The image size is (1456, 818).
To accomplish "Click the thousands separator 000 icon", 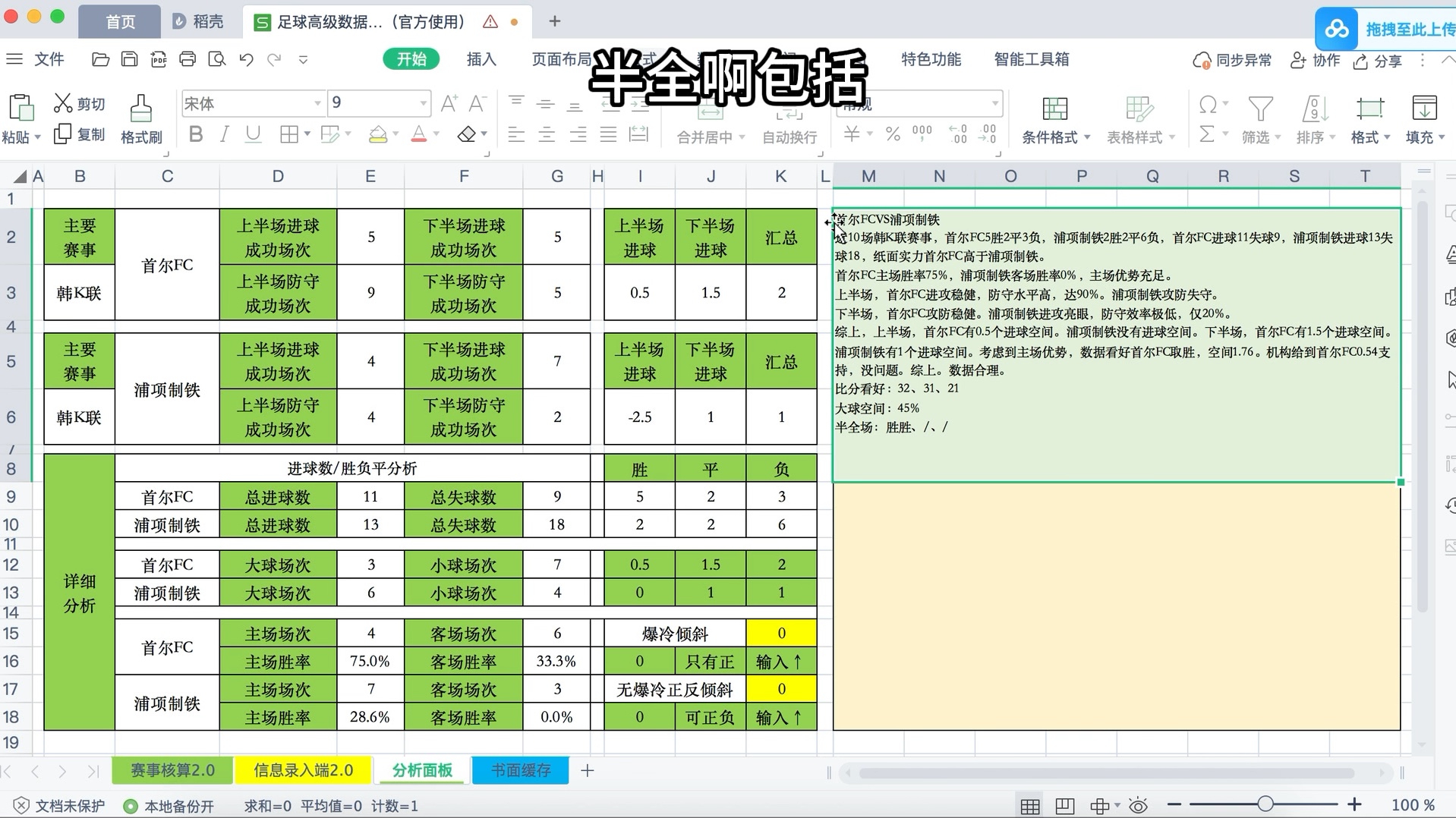I will pos(922,134).
